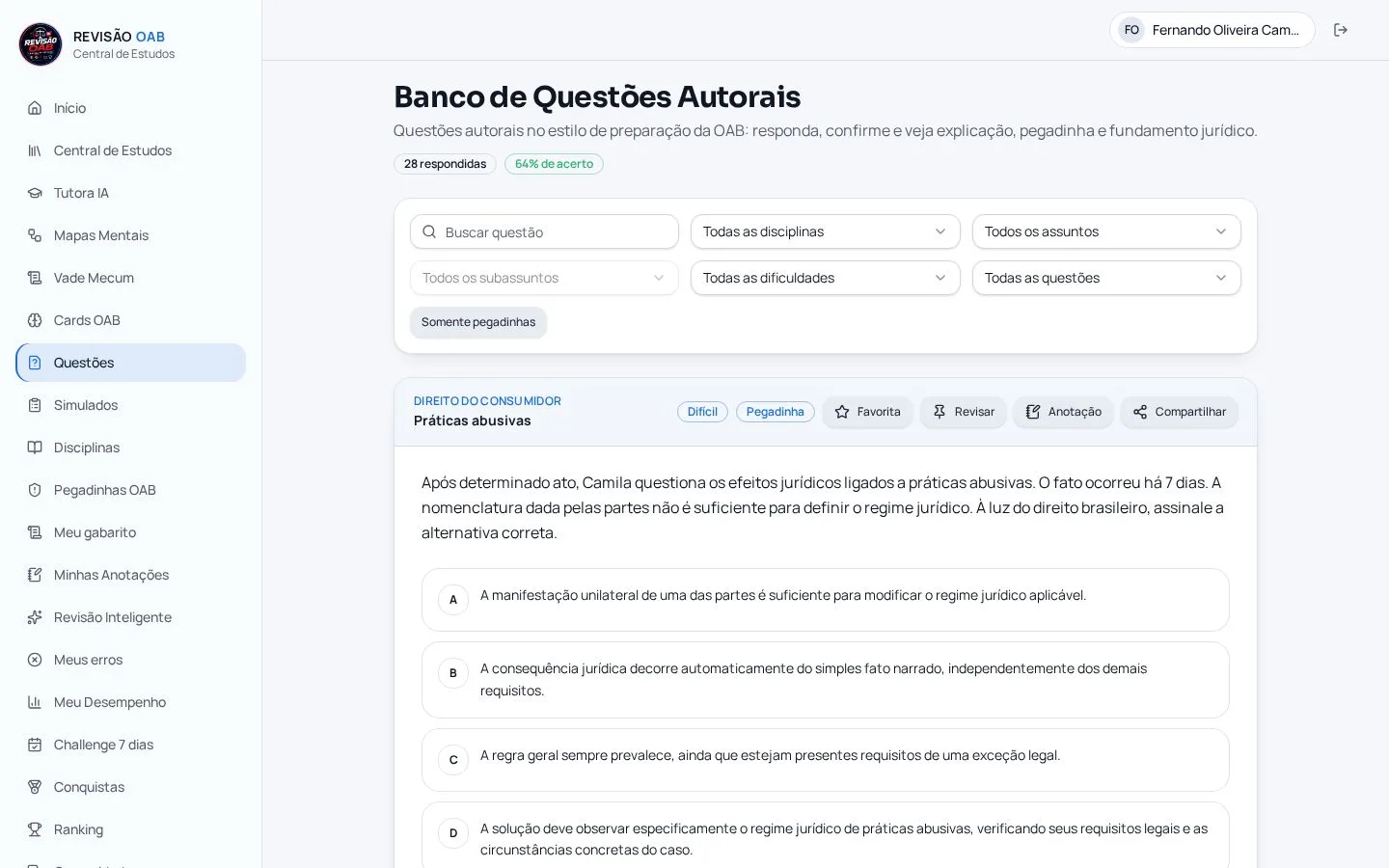The width and height of the screenshot is (1389, 868).
Task: Click the Mapas Mentais icon
Action: pyautogui.click(x=35, y=235)
